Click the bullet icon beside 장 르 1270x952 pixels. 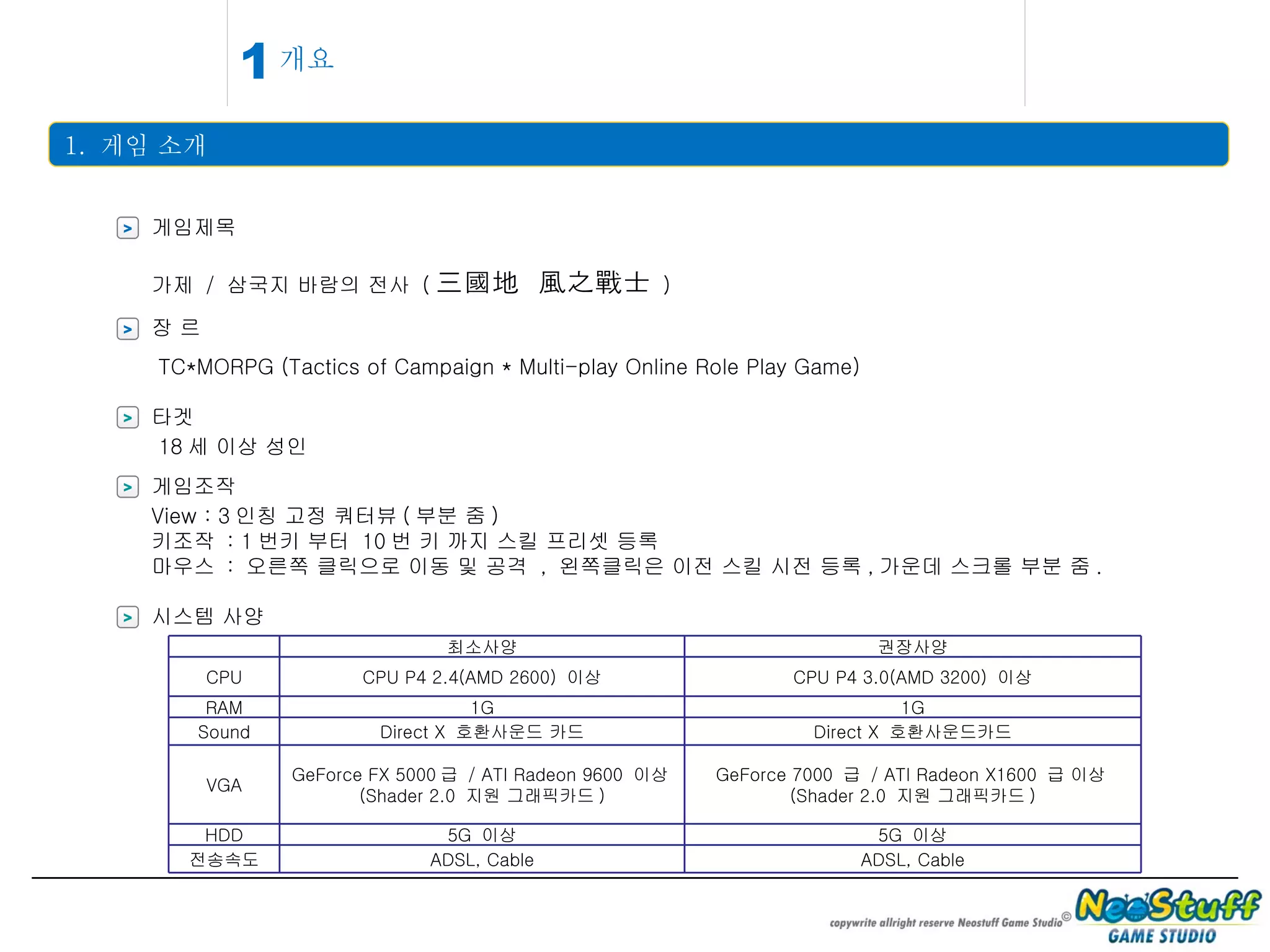click(128, 328)
